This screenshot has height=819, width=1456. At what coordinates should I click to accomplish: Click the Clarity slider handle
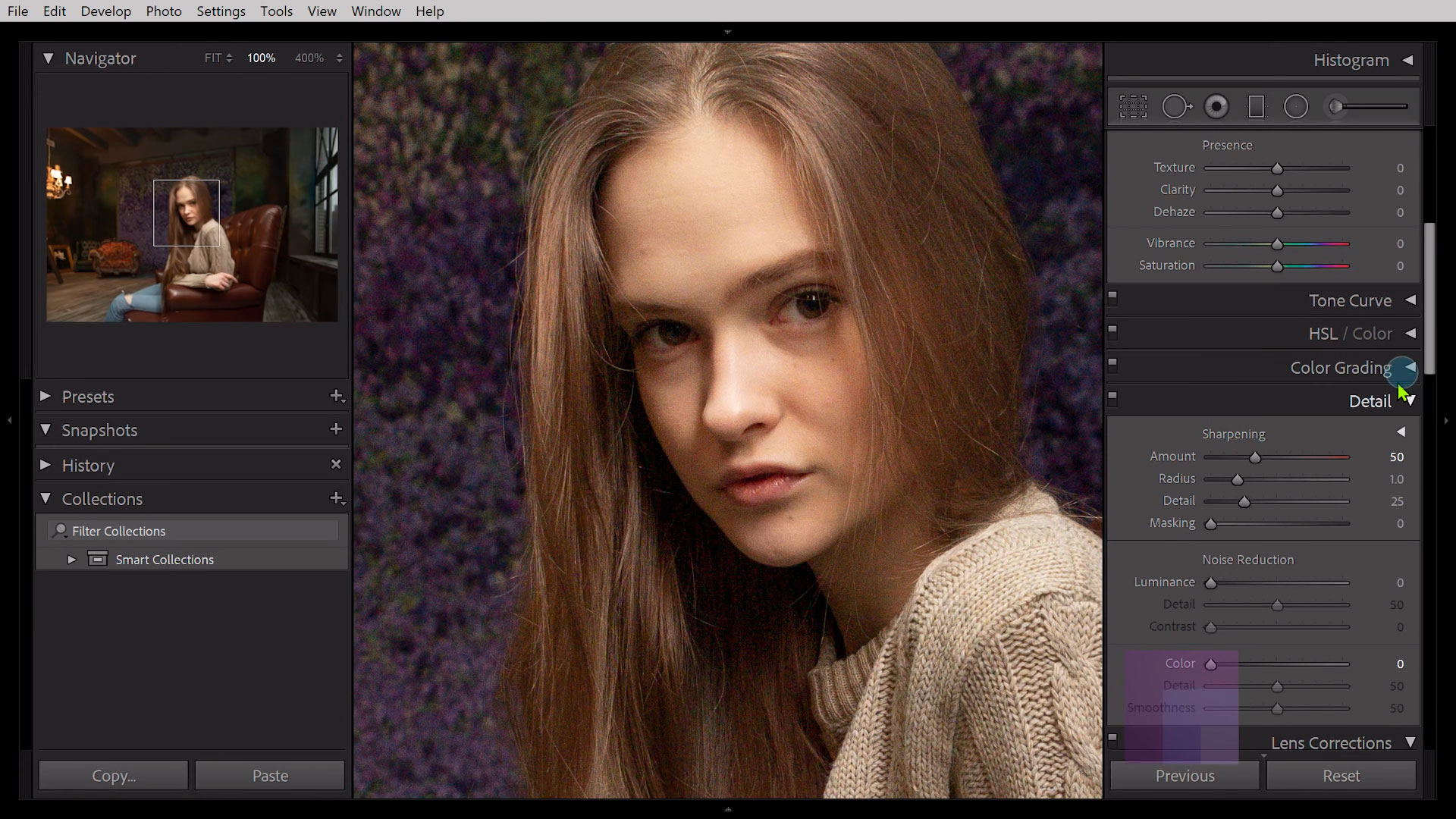pos(1277,190)
